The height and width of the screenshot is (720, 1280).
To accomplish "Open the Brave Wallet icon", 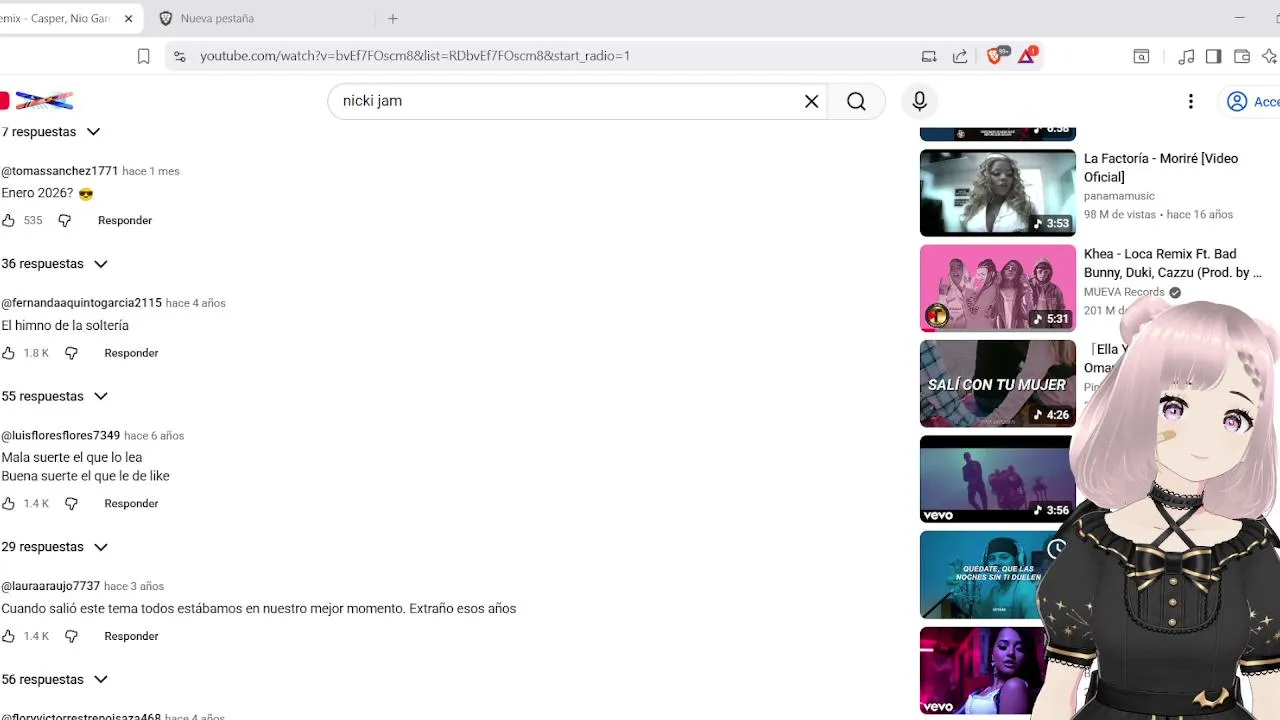I will [1242, 56].
